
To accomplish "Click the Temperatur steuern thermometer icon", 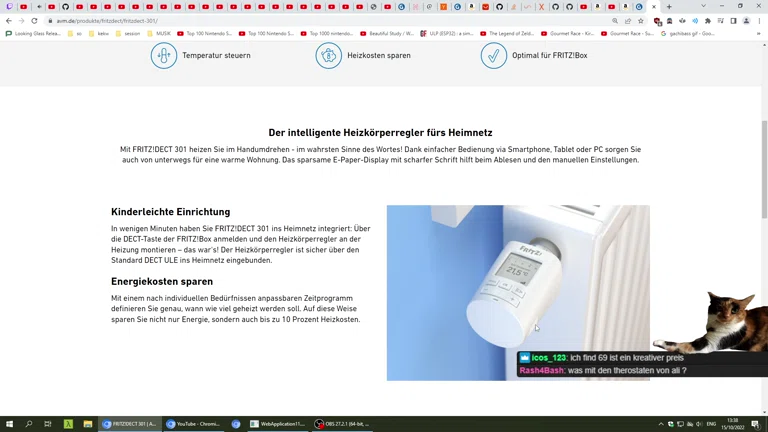I will tap(164, 56).
